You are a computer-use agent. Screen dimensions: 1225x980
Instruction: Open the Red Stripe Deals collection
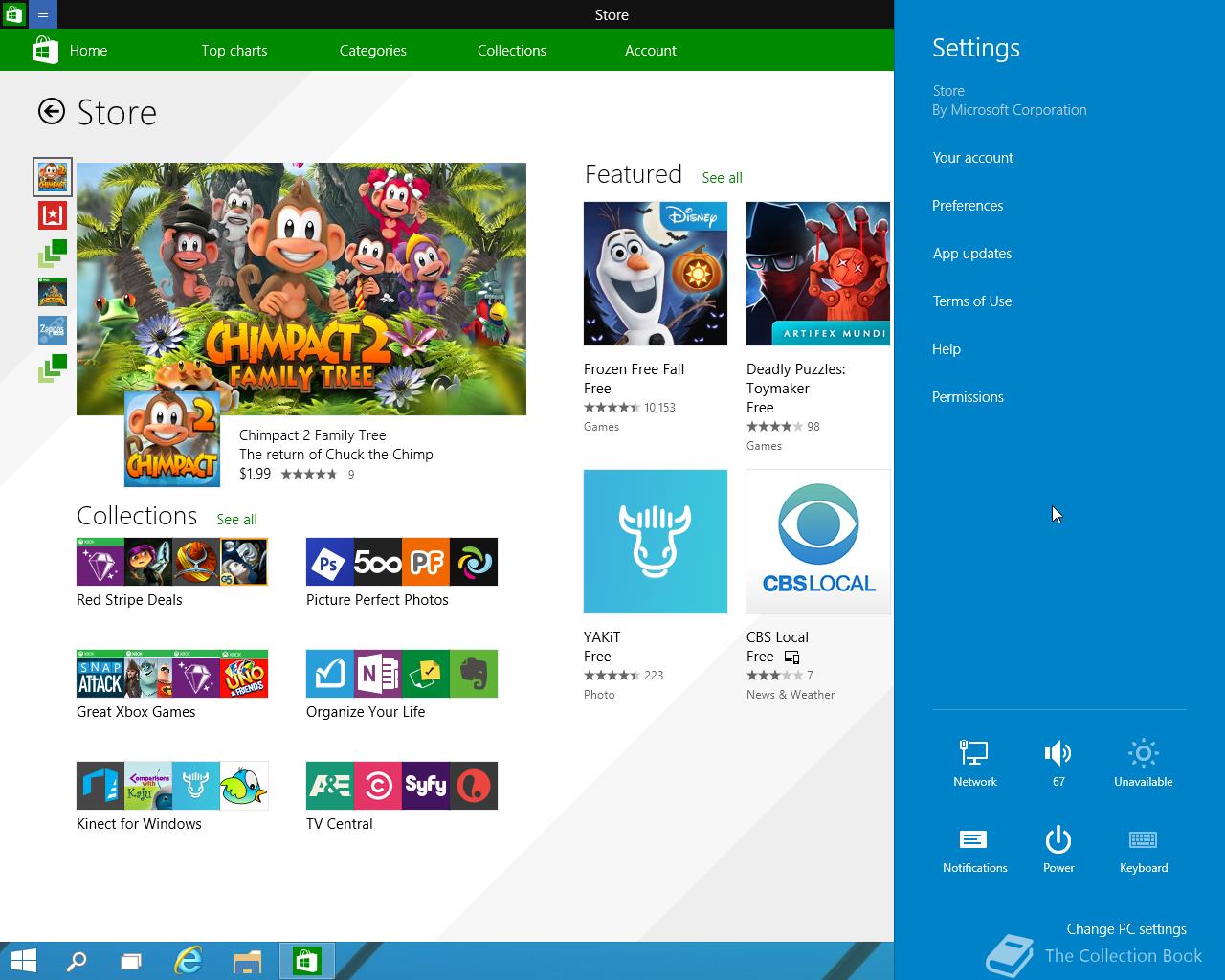[172, 562]
